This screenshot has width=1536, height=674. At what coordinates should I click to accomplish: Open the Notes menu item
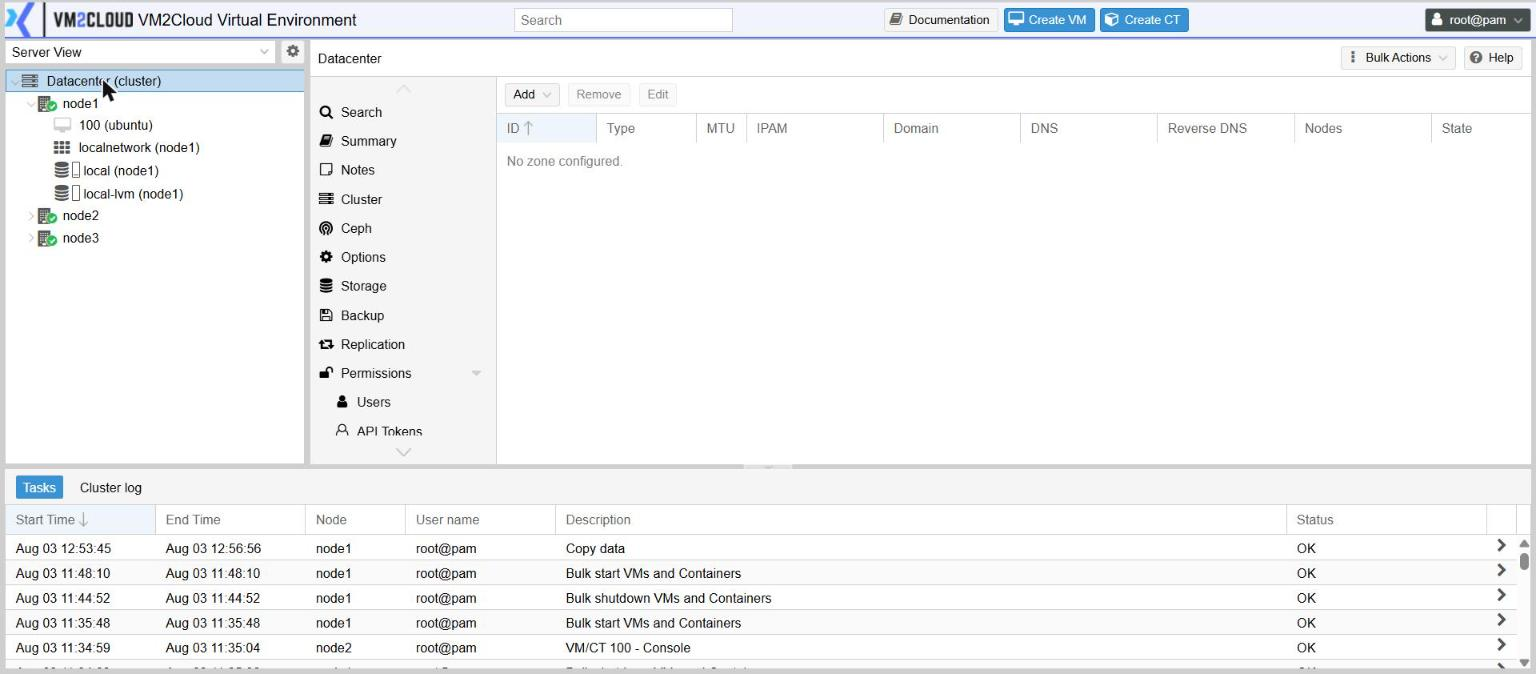point(357,170)
